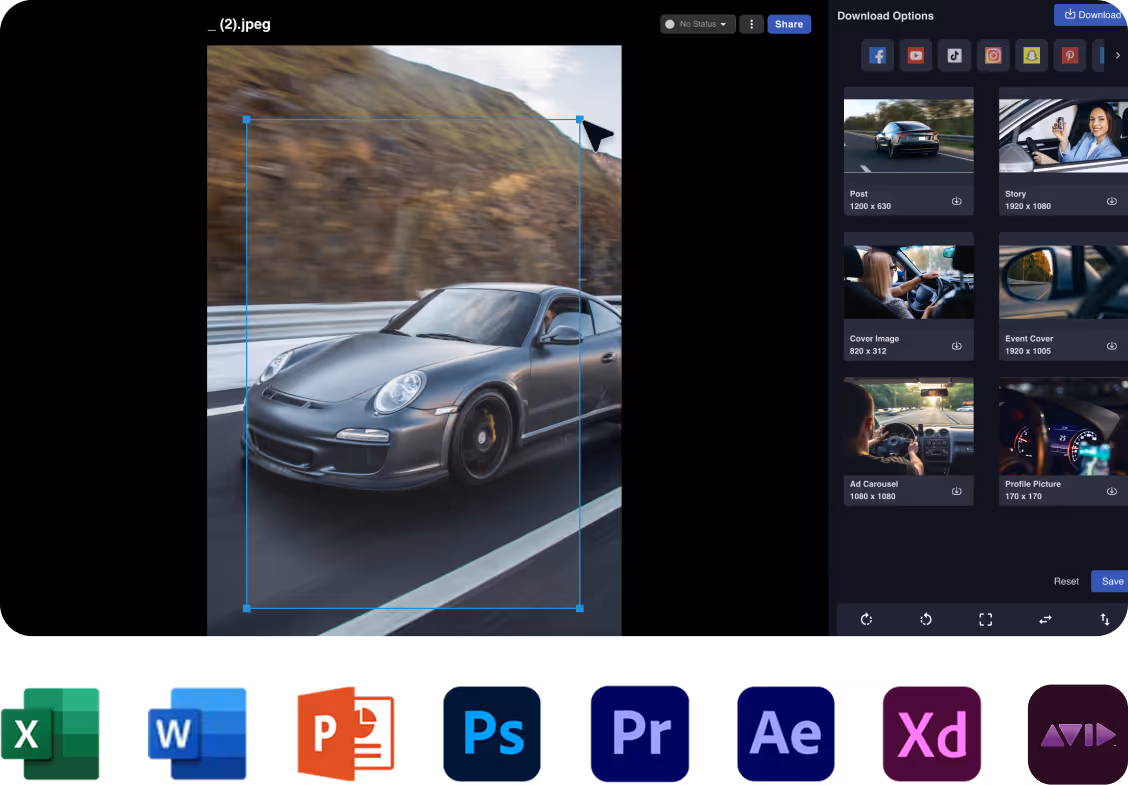
Task: Click the Download button
Action: (x=1091, y=14)
